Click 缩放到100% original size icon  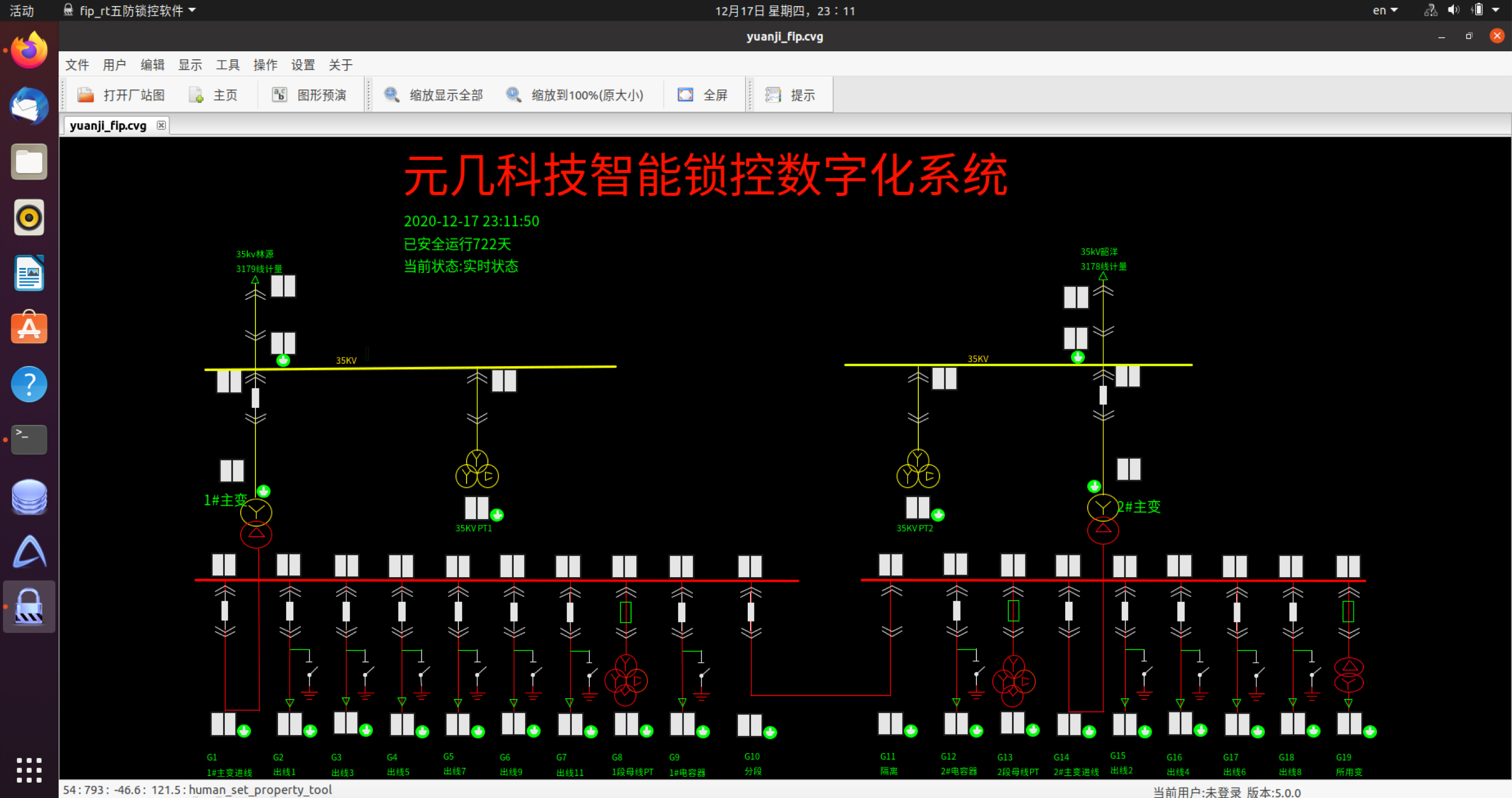pyautogui.click(x=514, y=95)
